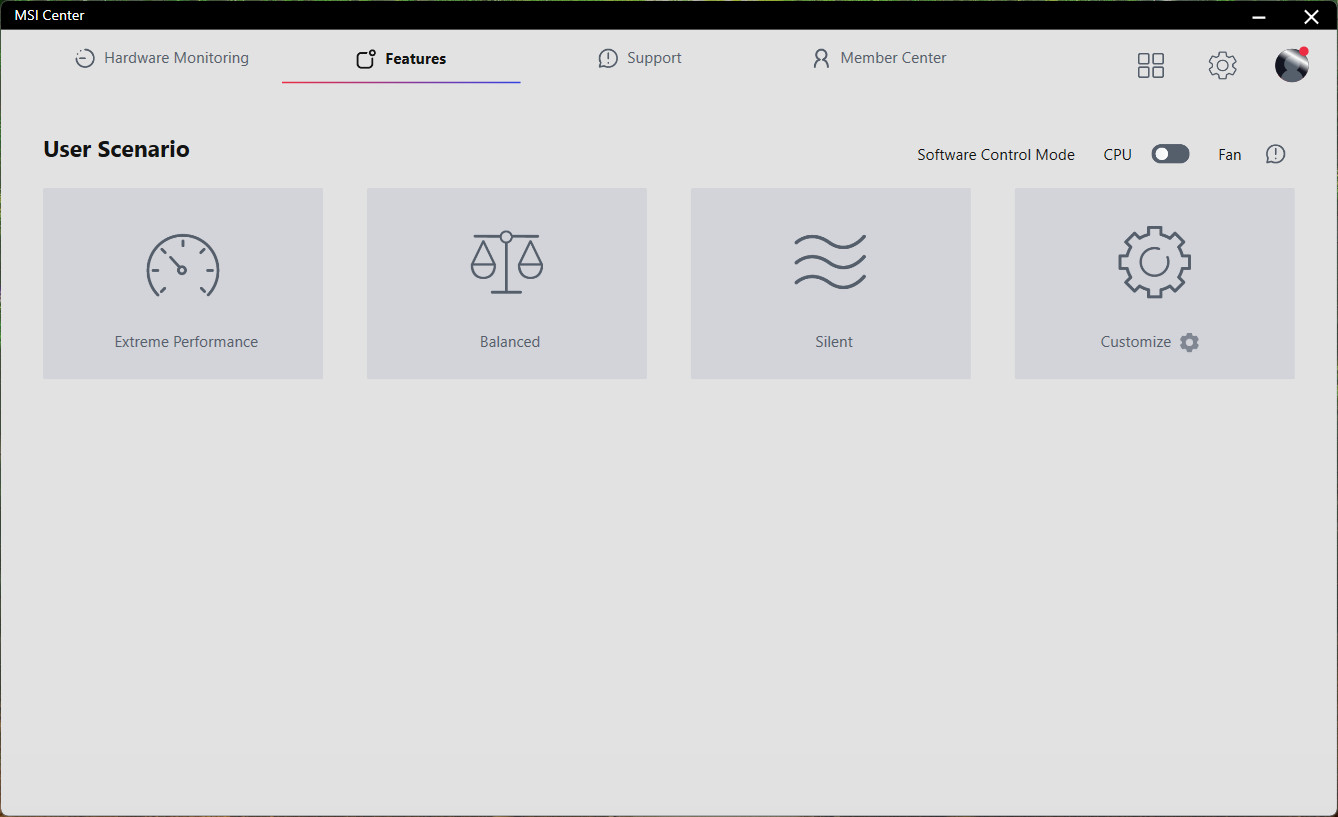The image size is (1338, 817).
Task: Select the Extreme Performance scenario
Action: tap(183, 283)
